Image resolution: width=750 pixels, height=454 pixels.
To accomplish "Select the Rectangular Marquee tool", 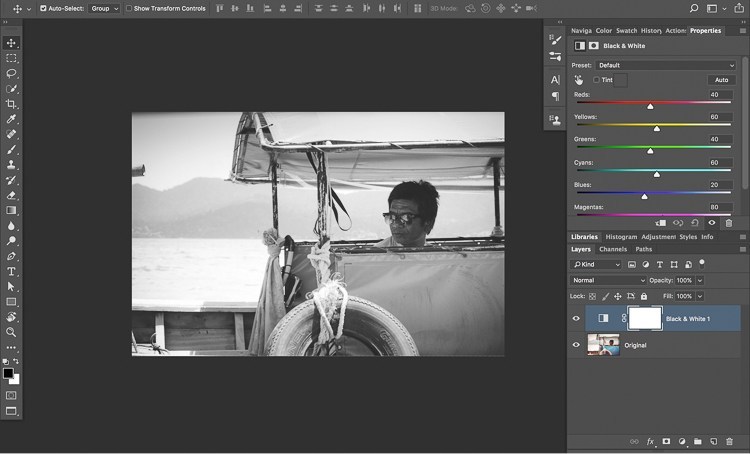I will point(11,58).
